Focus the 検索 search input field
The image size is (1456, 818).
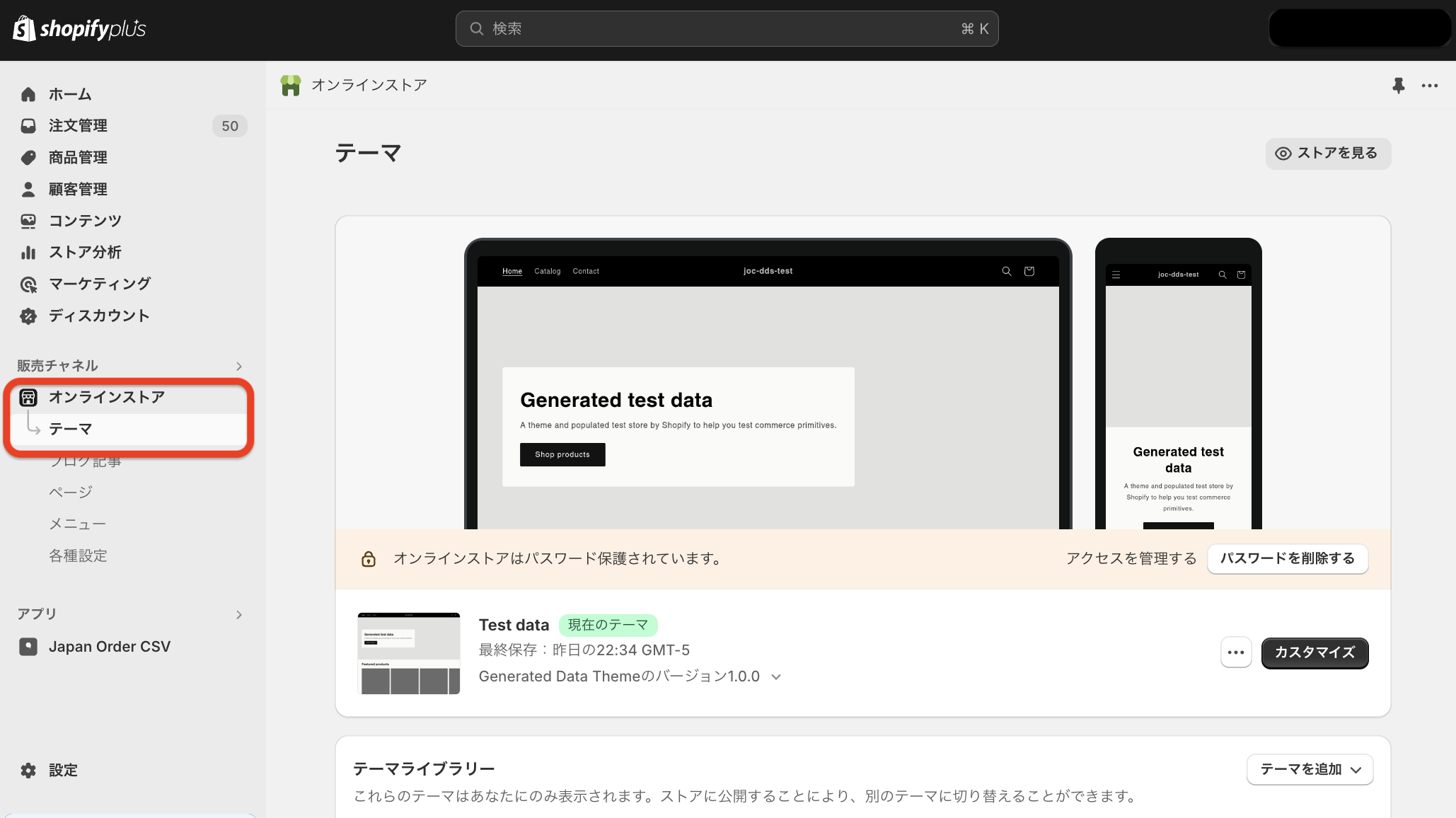coord(727,28)
